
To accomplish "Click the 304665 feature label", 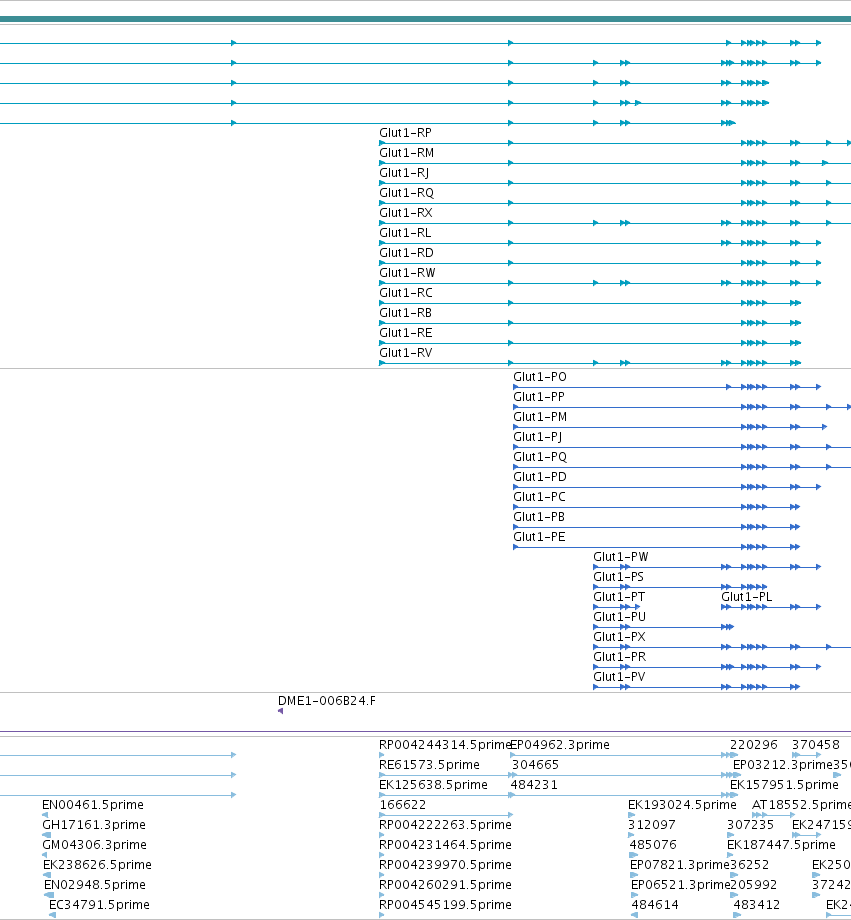I will pyautogui.click(x=535, y=765).
